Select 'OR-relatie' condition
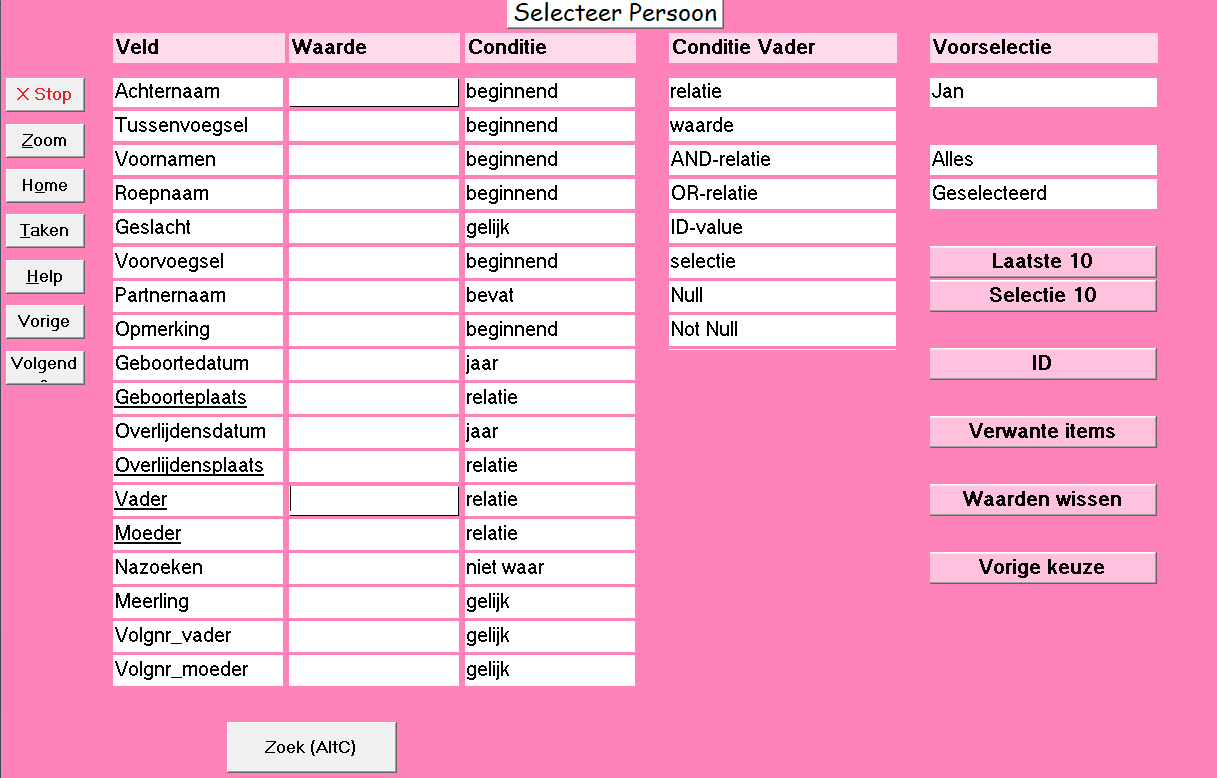This screenshot has height=778, width=1217. [782, 194]
